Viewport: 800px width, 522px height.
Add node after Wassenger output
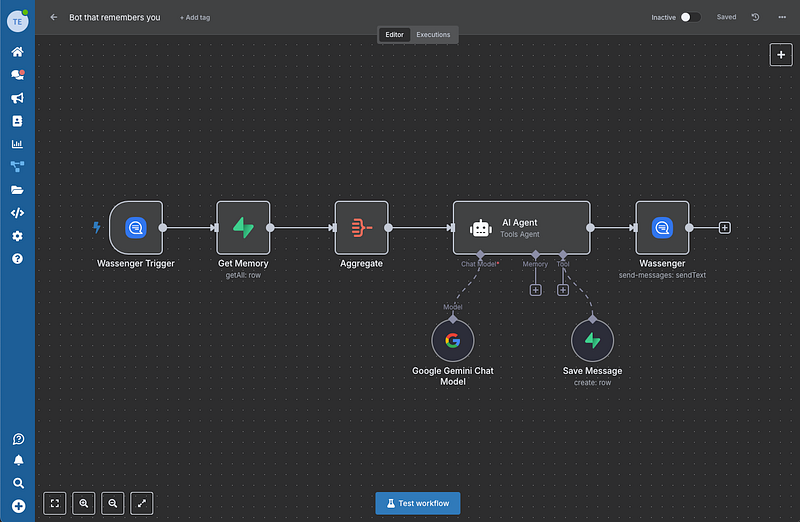725,228
